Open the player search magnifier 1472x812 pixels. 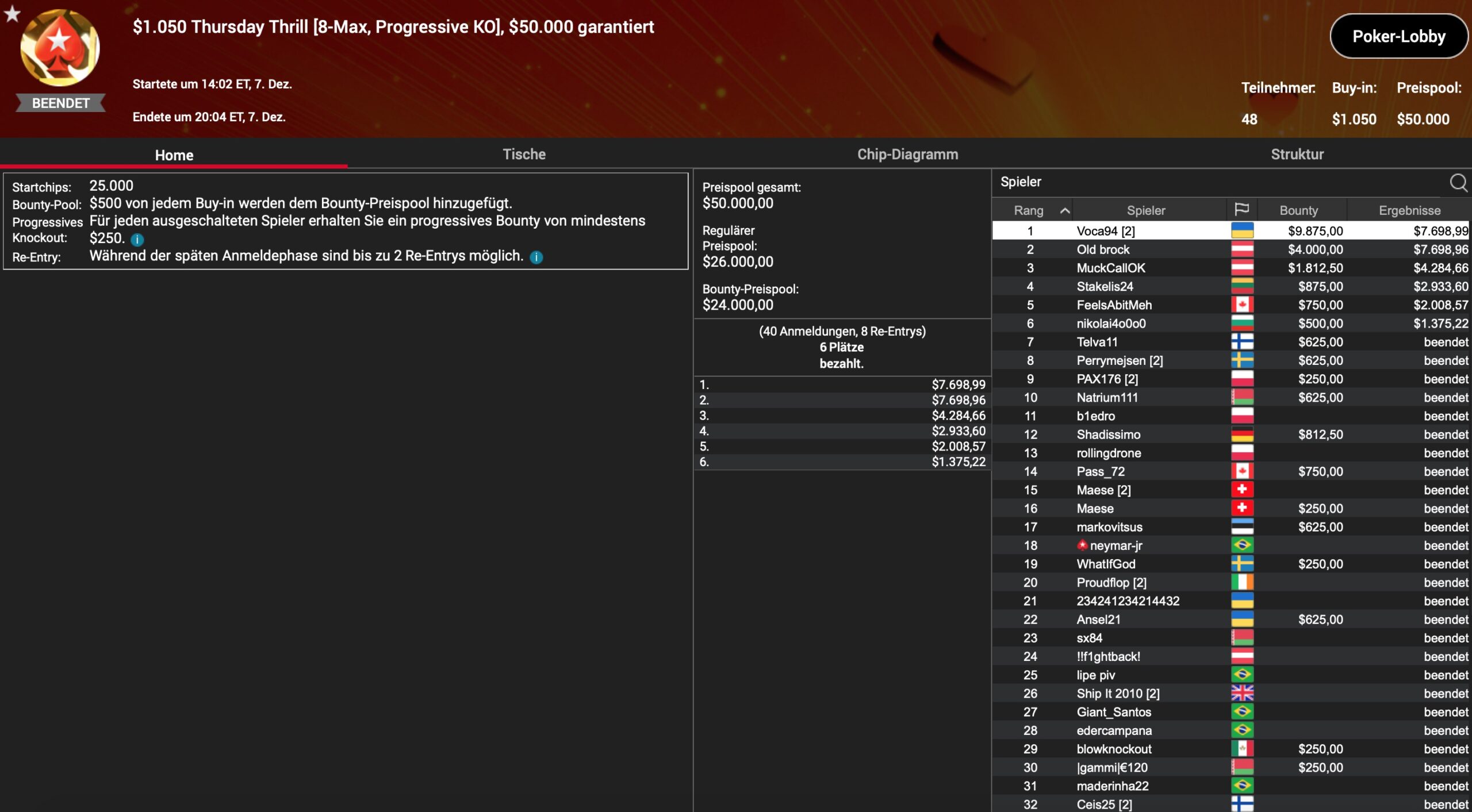(x=1458, y=183)
